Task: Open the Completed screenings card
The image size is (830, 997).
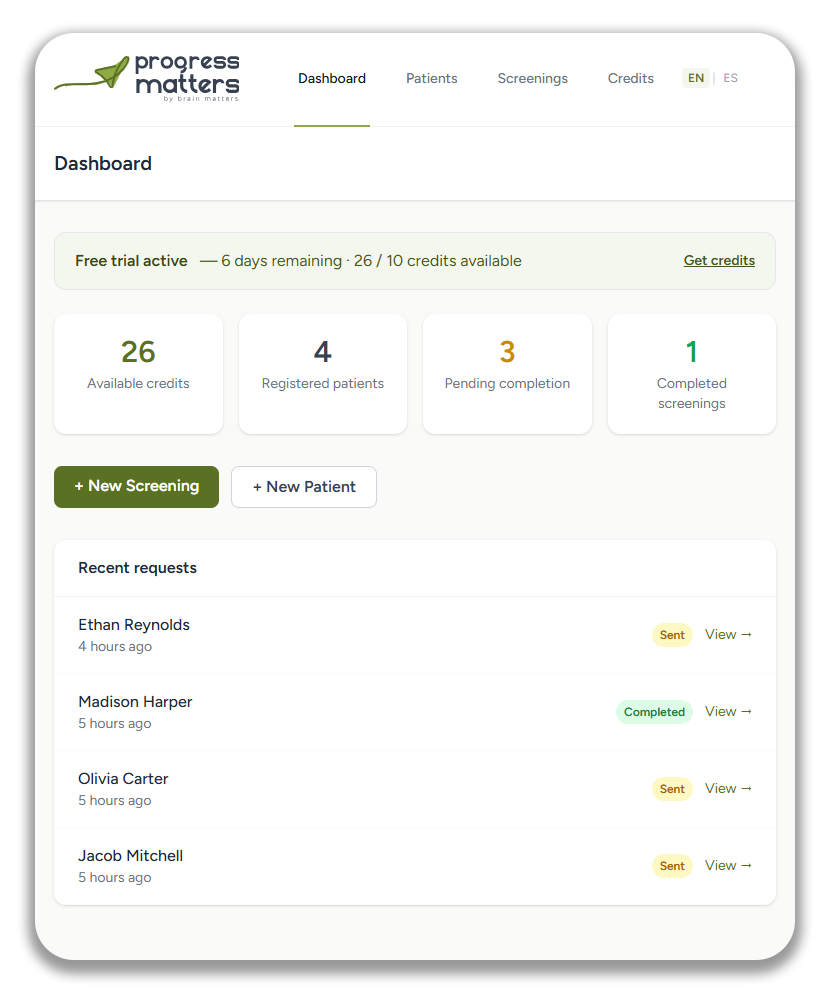Action: (692, 373)
